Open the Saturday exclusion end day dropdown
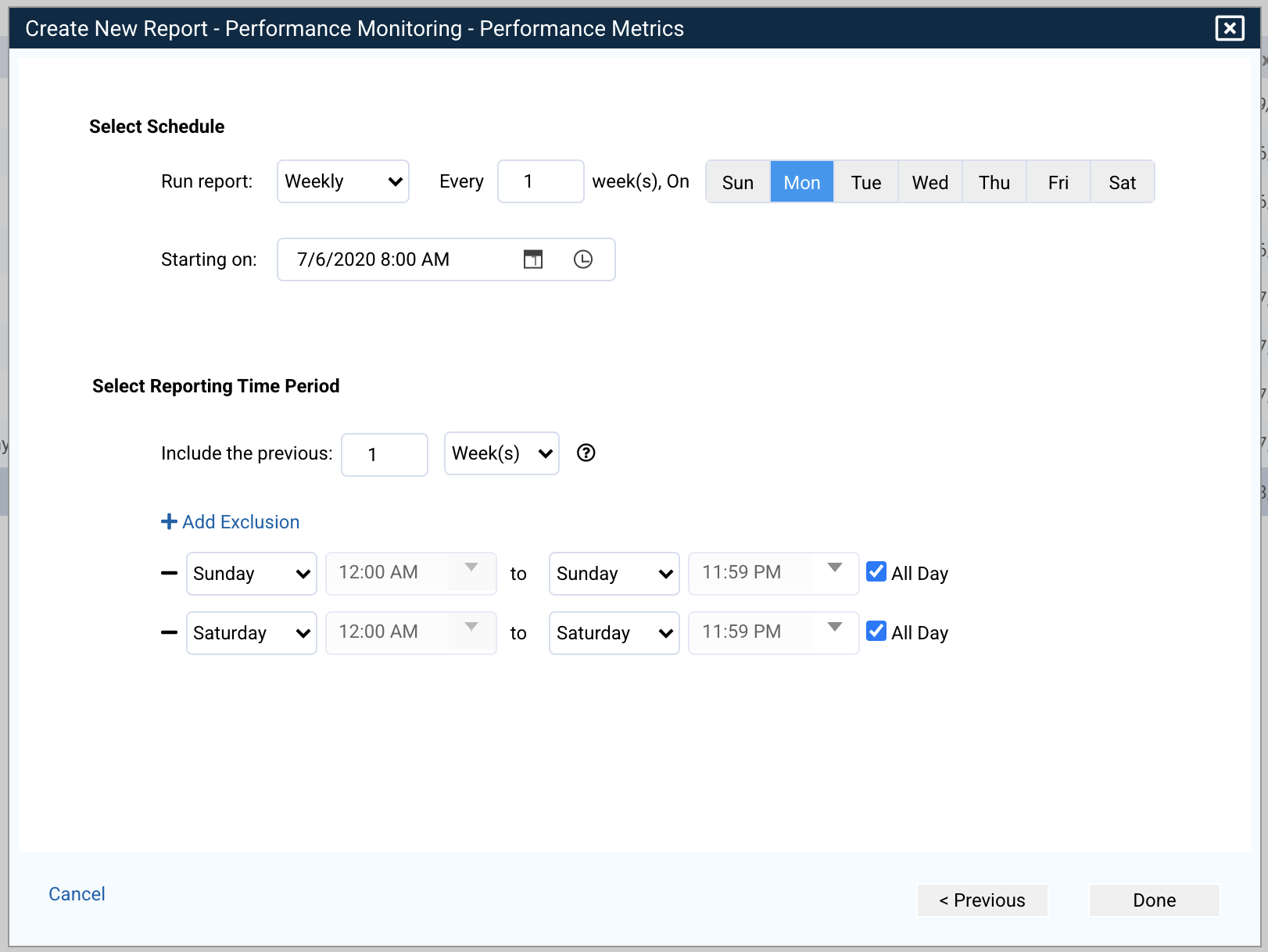 (x=614, y=633)
